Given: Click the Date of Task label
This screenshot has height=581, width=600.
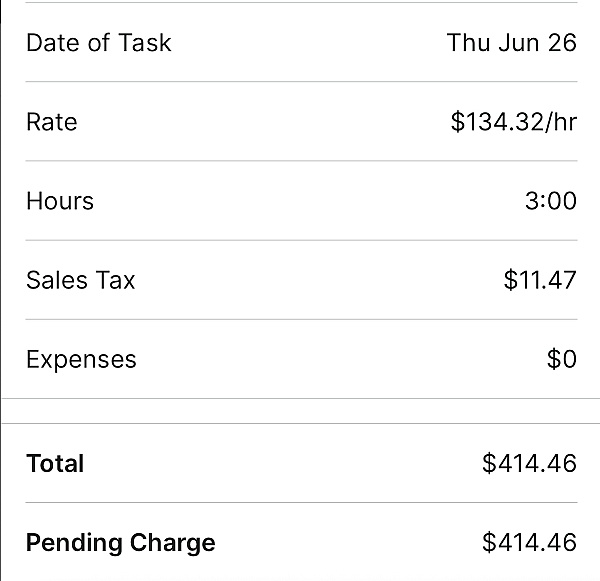Looking at the screenshot, I should (x=98, y=43).
